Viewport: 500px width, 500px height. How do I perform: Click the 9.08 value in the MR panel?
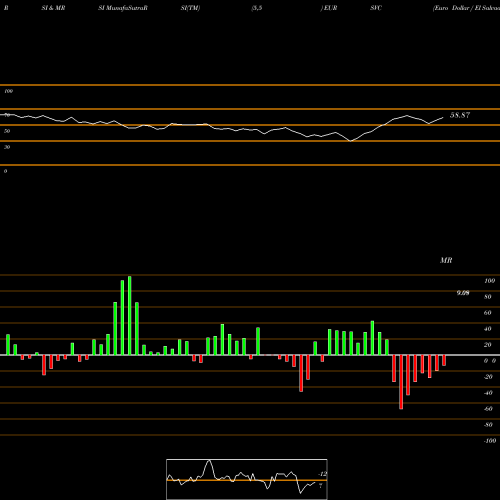pos(463,293)
